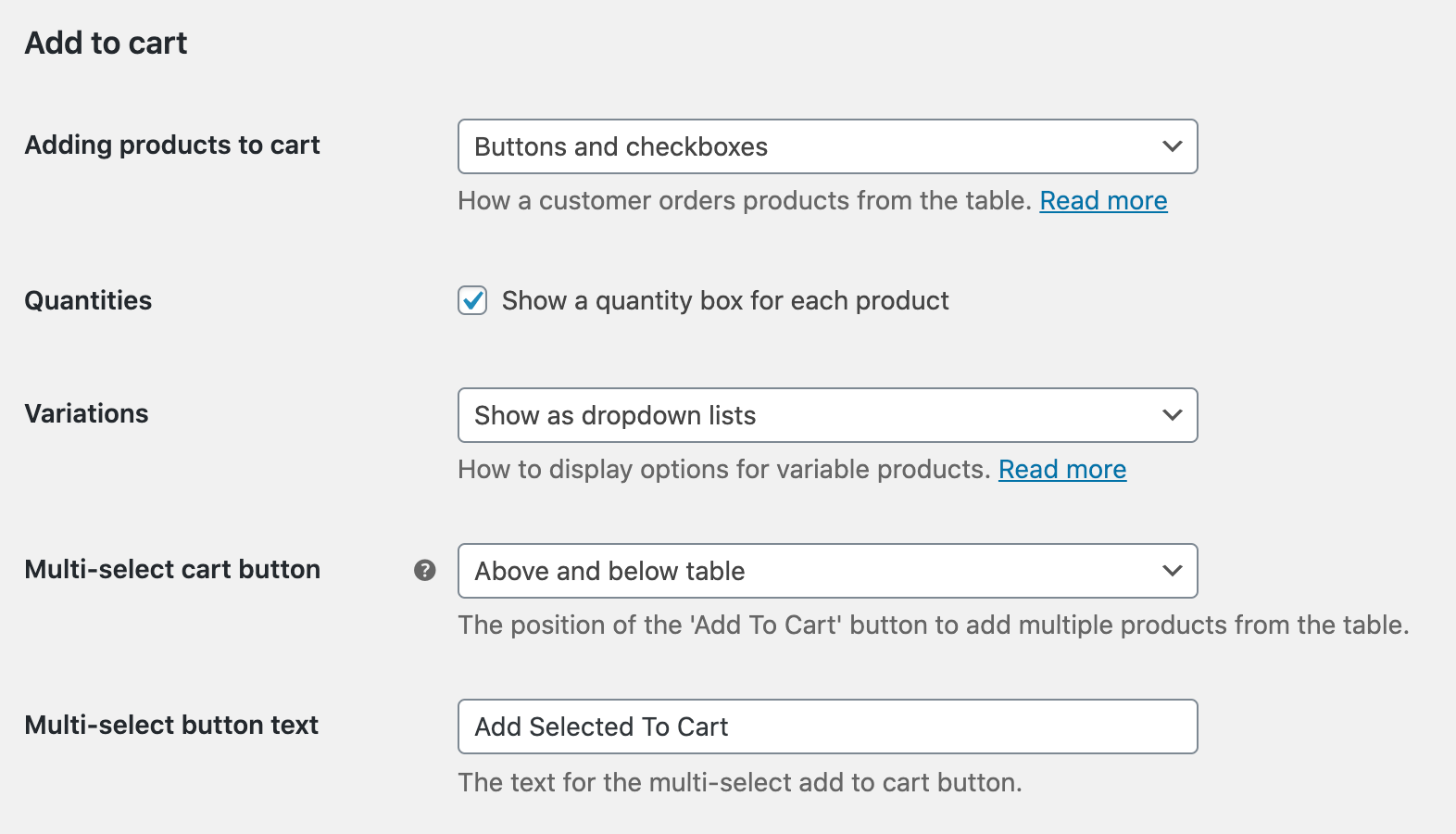Click the chevron arrow on 'Buttons and checkboxes' select
Screen dimensions: 1456x834
1172,146
